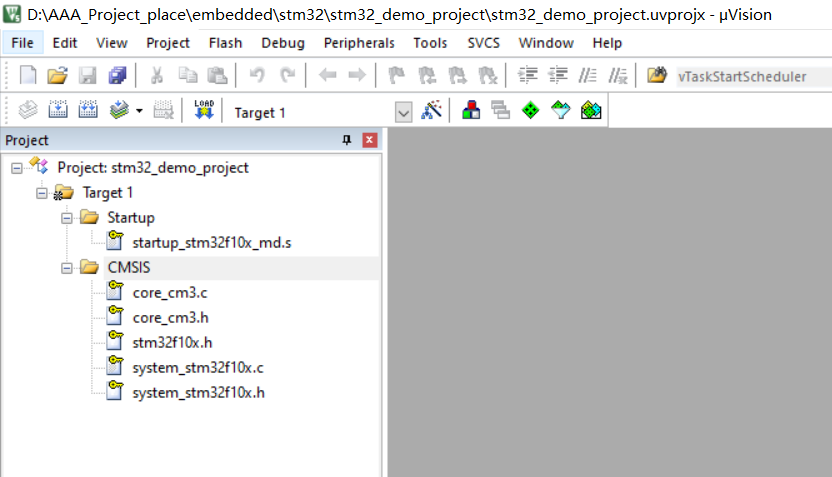Open the Edit menu
The width and height of the screenshot is (832, 477).
point(65,43)
